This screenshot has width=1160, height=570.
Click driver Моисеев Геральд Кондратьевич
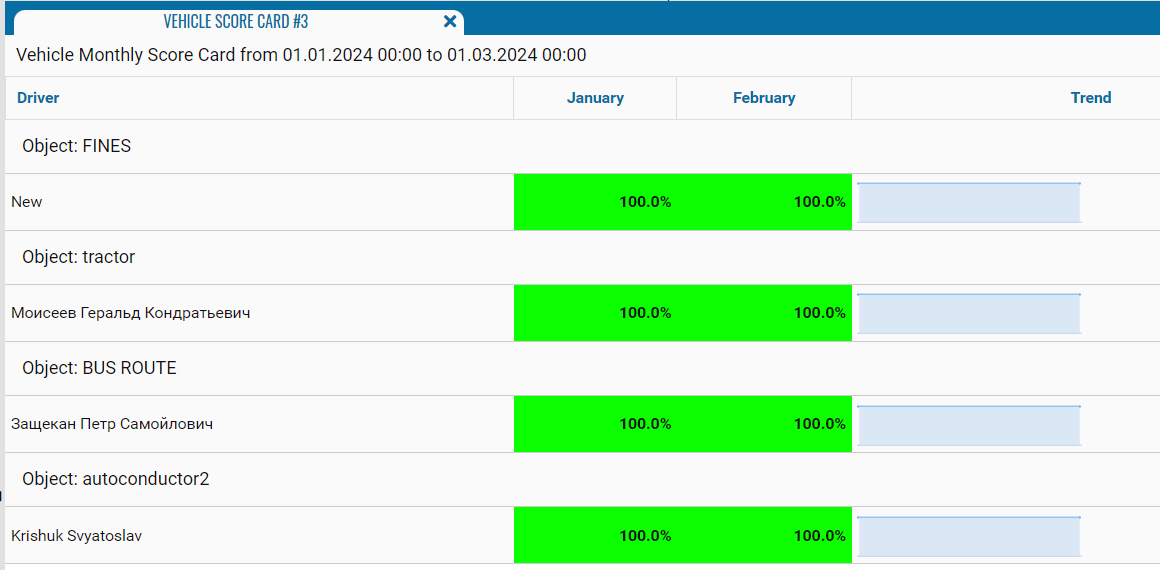[x=131, y=313]
